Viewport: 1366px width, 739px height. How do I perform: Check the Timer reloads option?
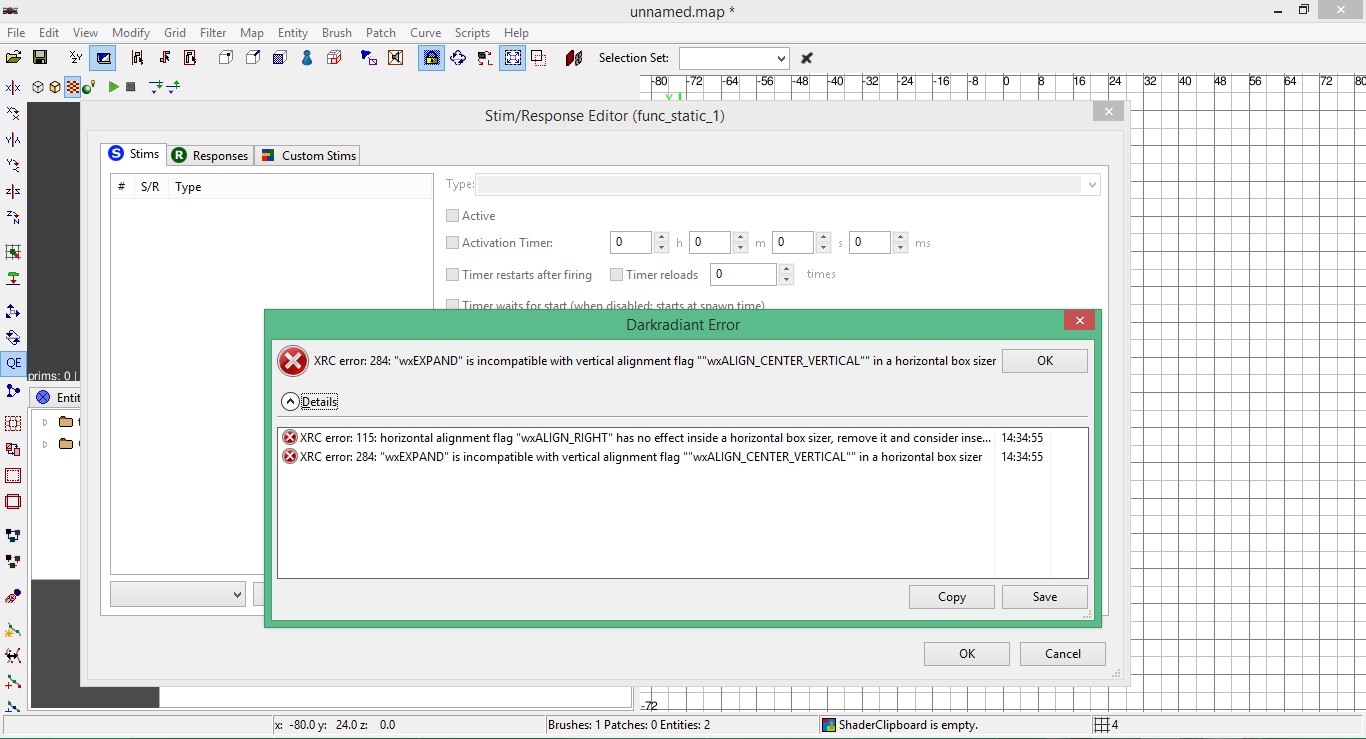617,275
